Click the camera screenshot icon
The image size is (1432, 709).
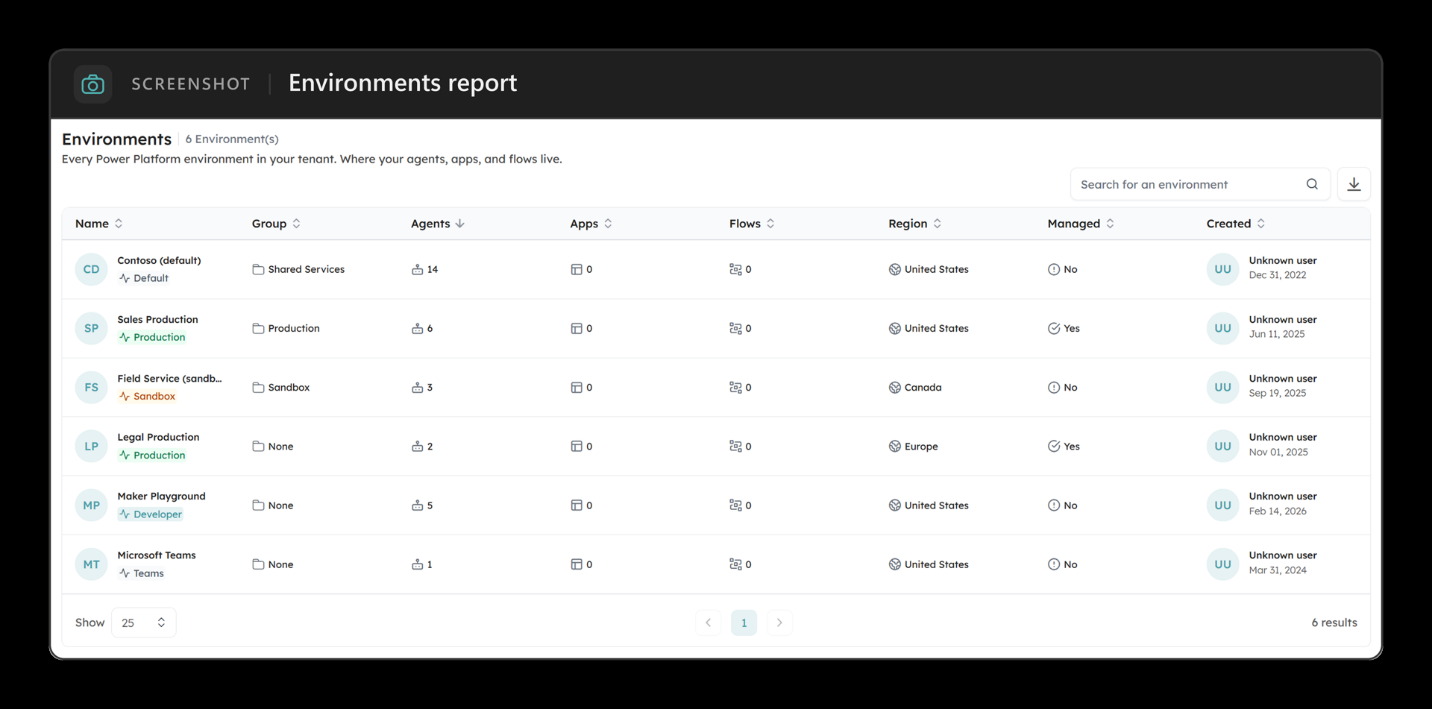click(x=93, y=84)
